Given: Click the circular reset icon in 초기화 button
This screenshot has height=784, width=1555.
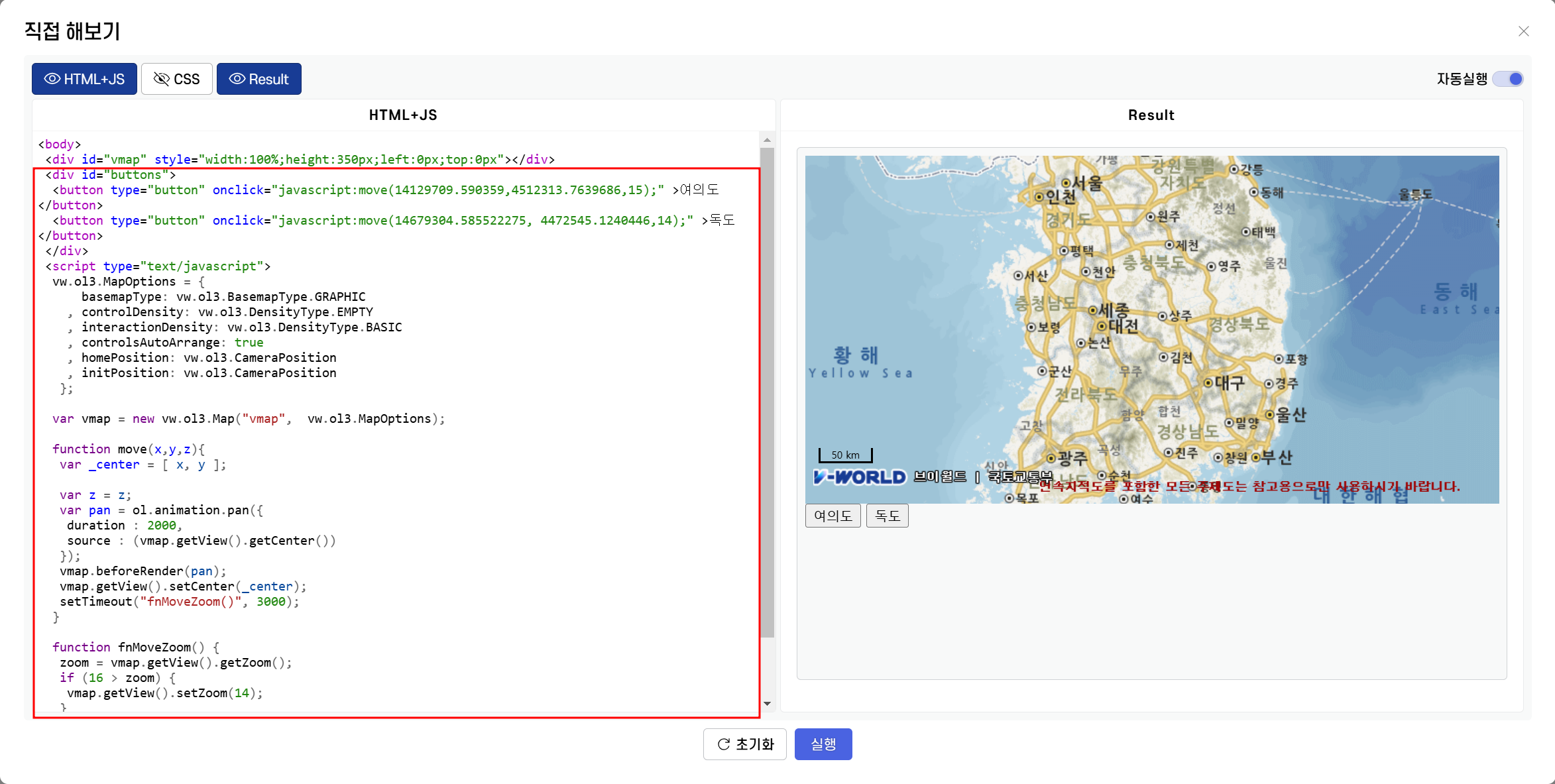Looking at the screenshot, I should [x=724, y=744].
